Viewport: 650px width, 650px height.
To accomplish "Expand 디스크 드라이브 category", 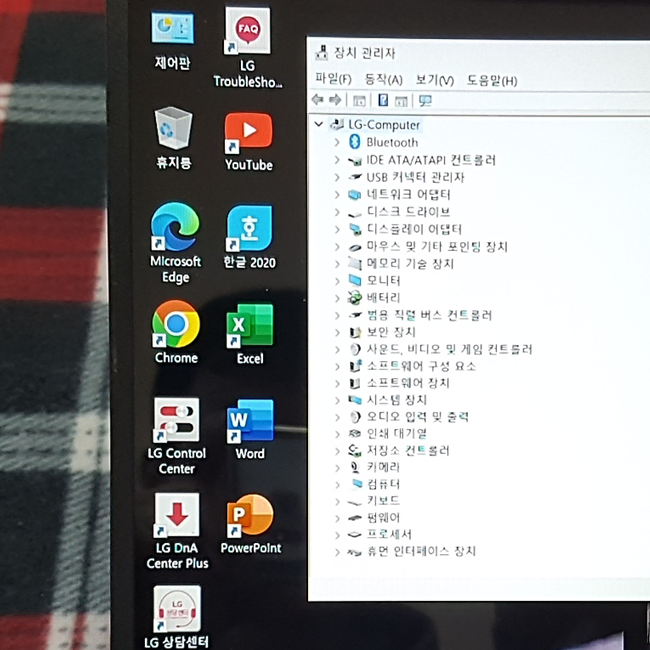I will tap(337, 212).
